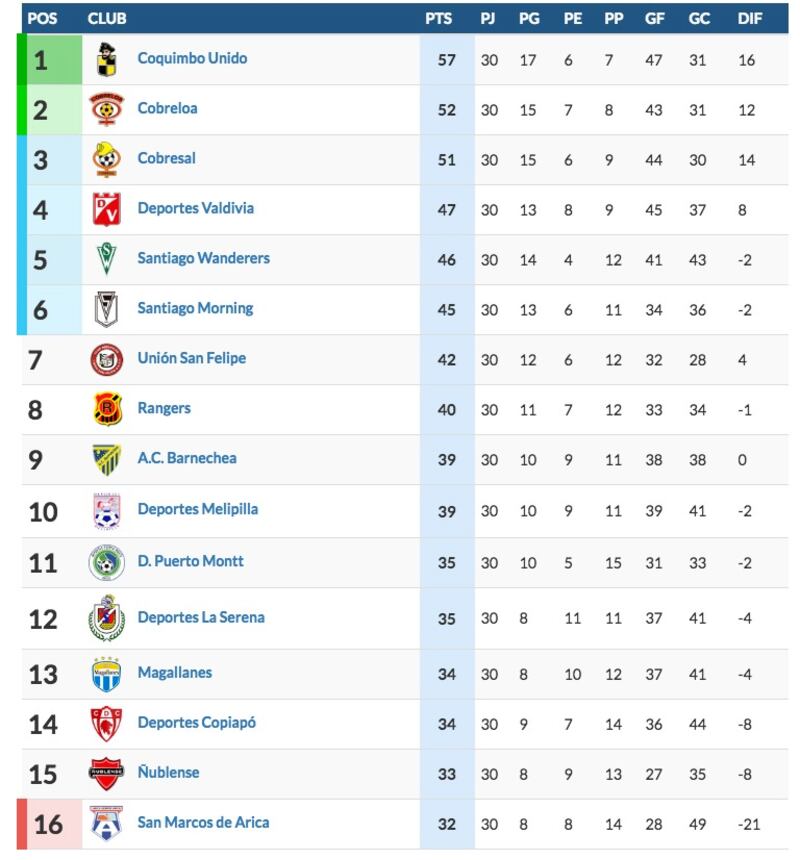Click the San Marcos de Arica crest
The height and width of the screenshot is (860, 800).
106,823
